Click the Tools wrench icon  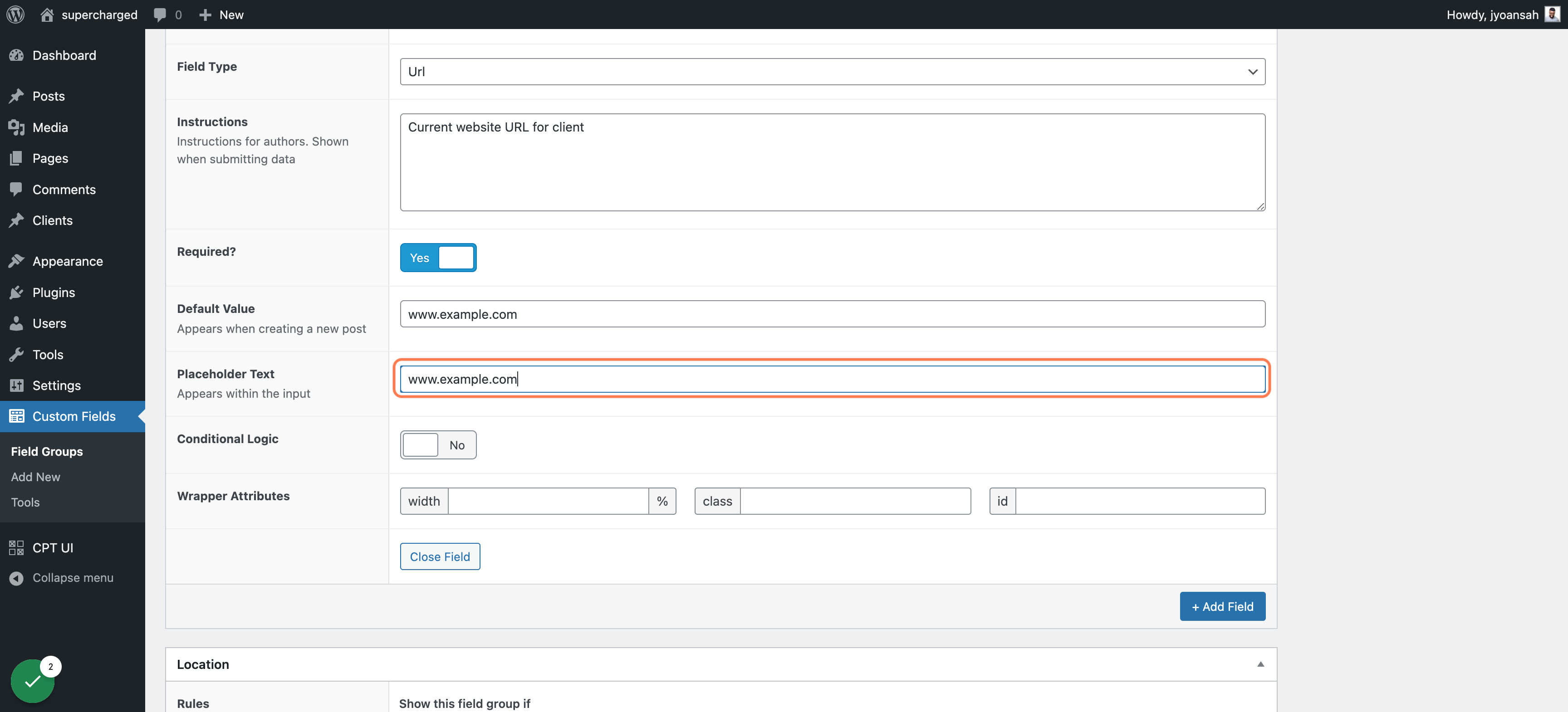pos(16,354)
